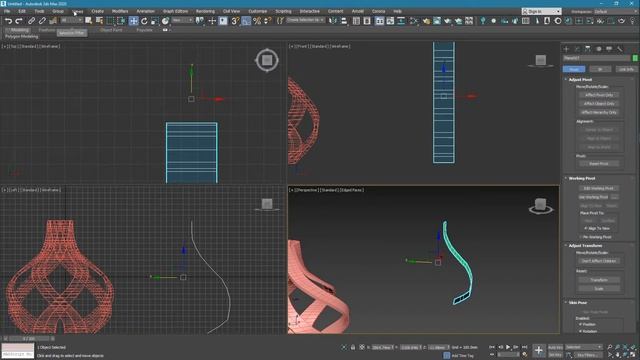Viewport: 640px width, 360px height.
Task: Click Use Pivot Point Center icon
Action: click(200, 21)
